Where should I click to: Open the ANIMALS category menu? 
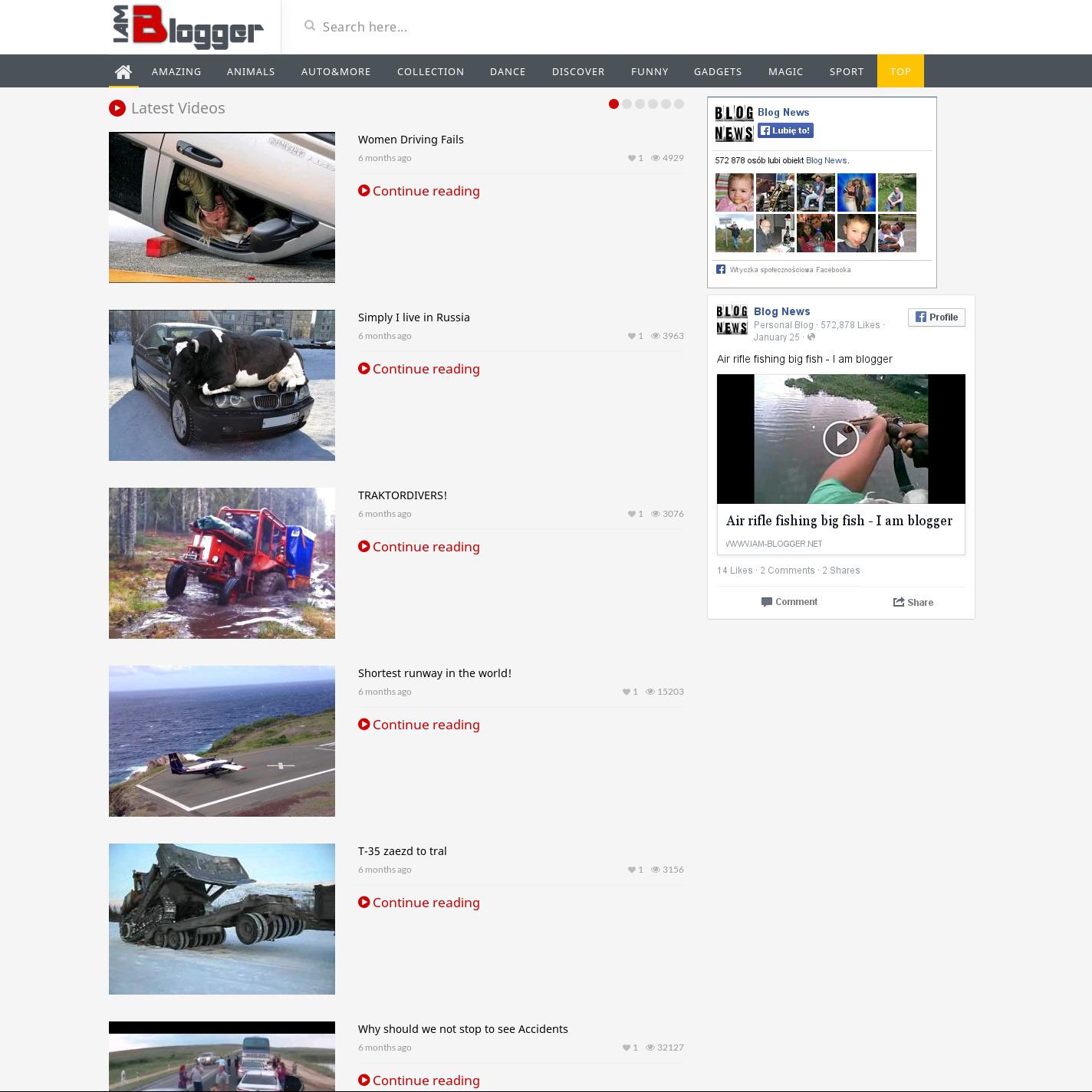tap(251, 71)
